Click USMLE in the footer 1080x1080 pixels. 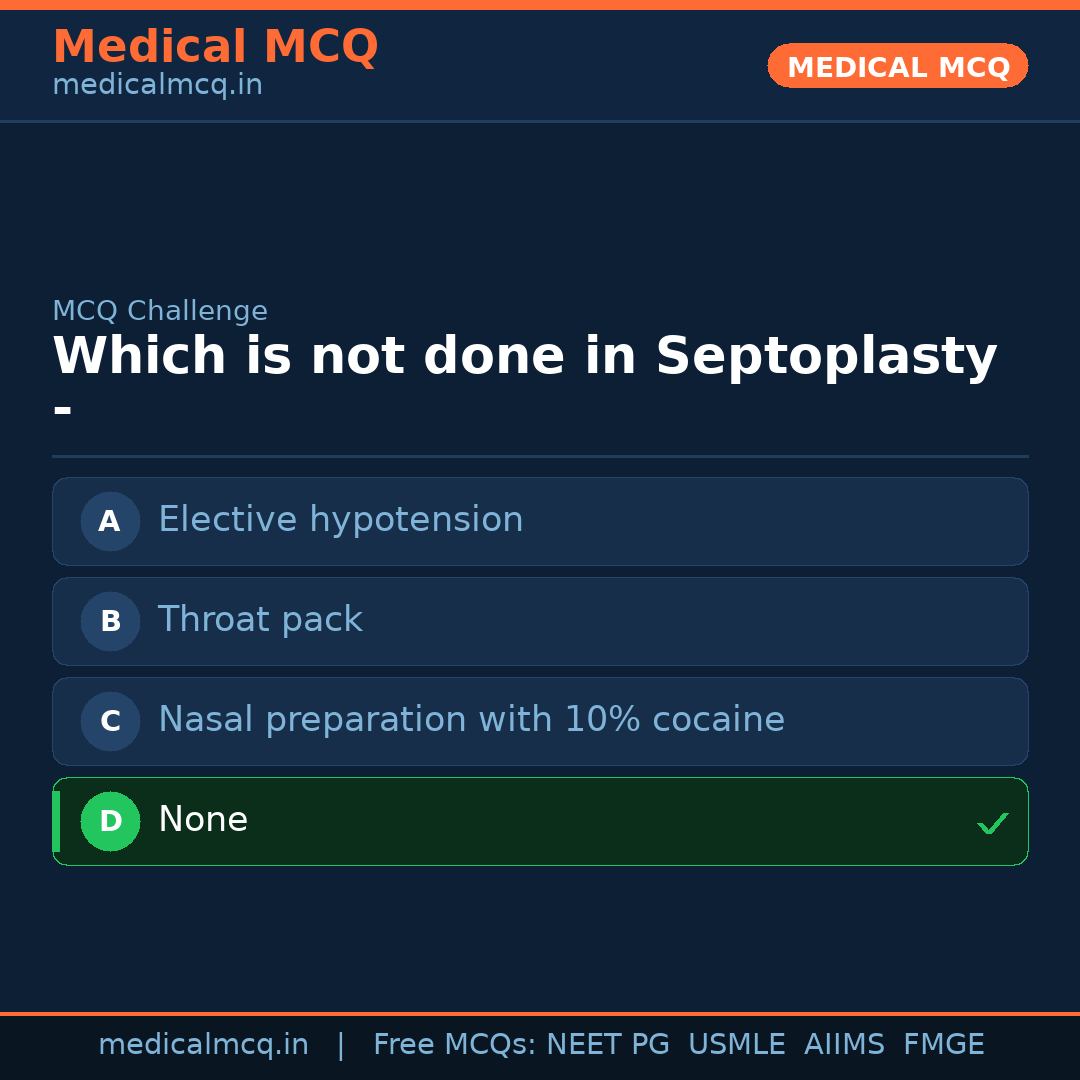coord(736,1045)
